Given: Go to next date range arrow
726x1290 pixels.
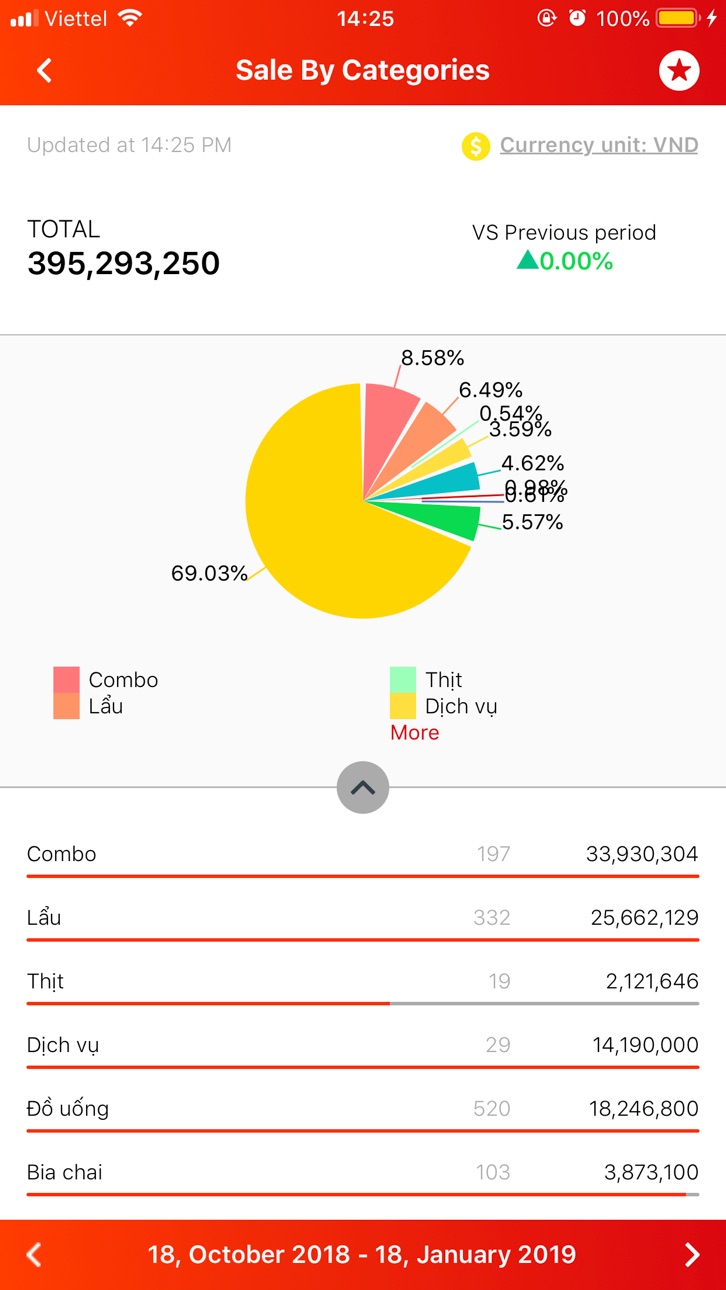Looking at the screenshot, I should (692, 1254).
